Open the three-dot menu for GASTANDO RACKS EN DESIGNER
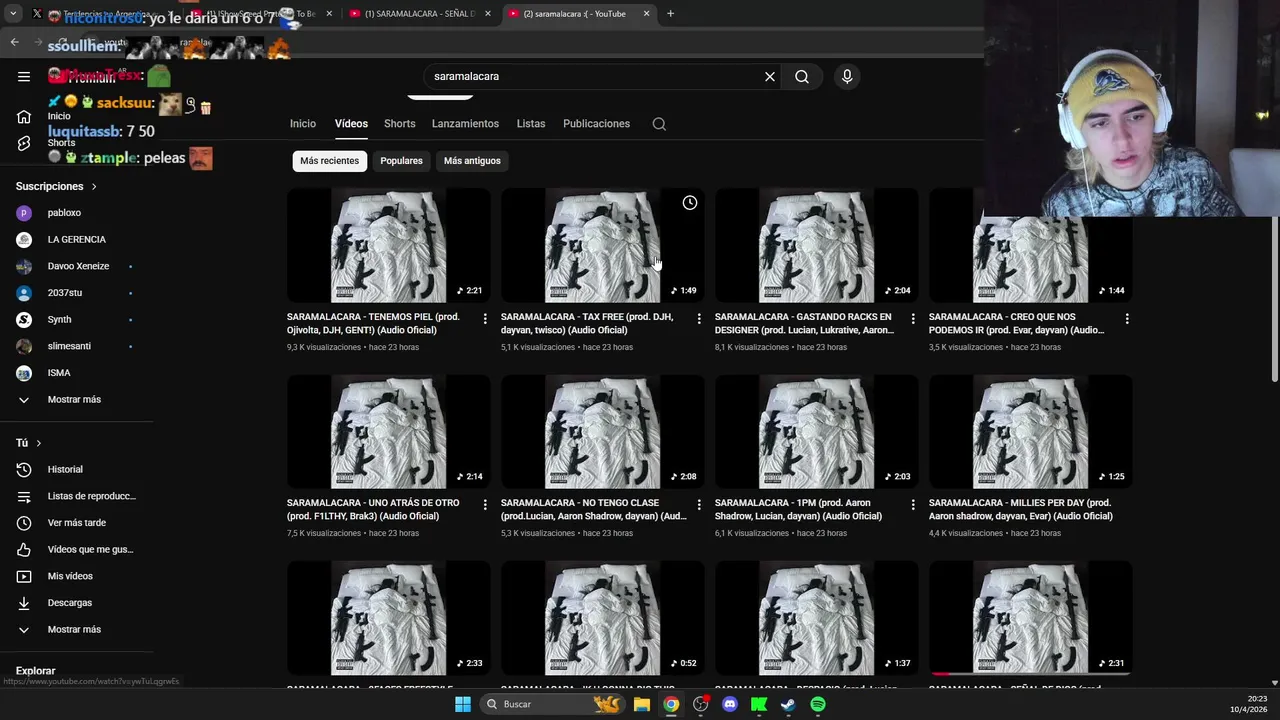Image resolution: width=1280 pixels, height=720 pixels. [x=913, y=318]
